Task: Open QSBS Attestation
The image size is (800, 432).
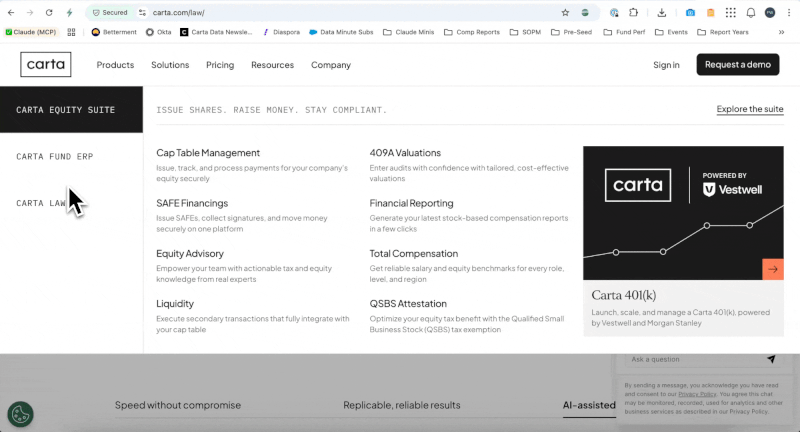Action: pyautogui.click(x=408, y=303)
